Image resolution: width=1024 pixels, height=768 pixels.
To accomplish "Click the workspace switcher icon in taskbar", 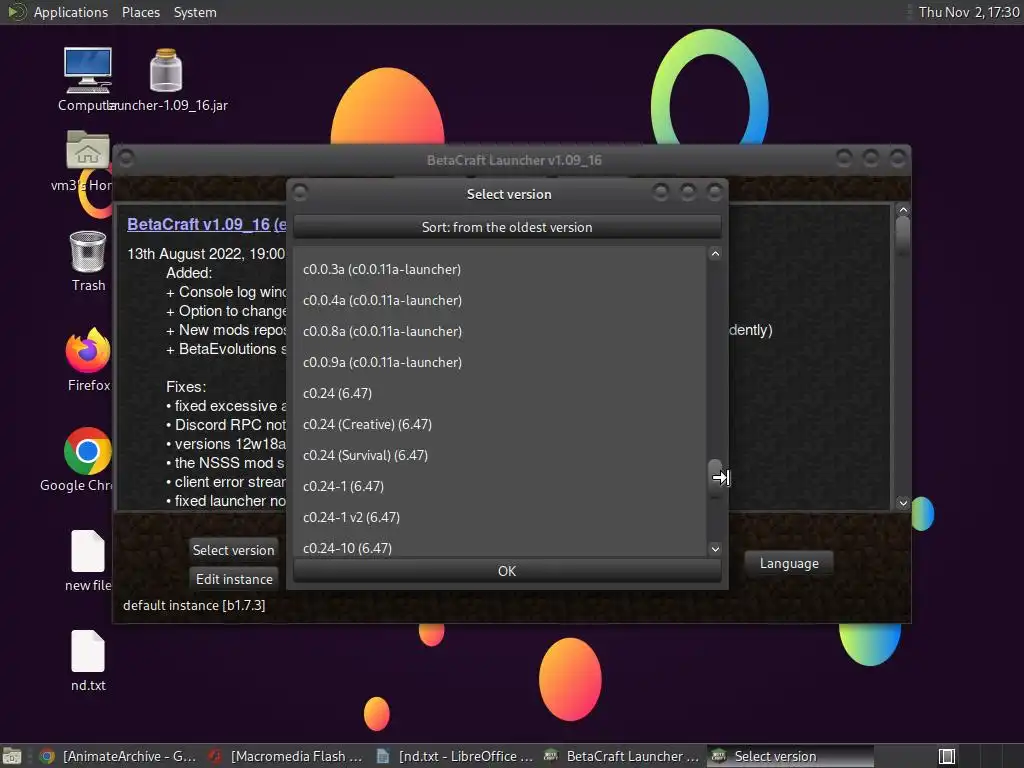I will coord(947,756).
